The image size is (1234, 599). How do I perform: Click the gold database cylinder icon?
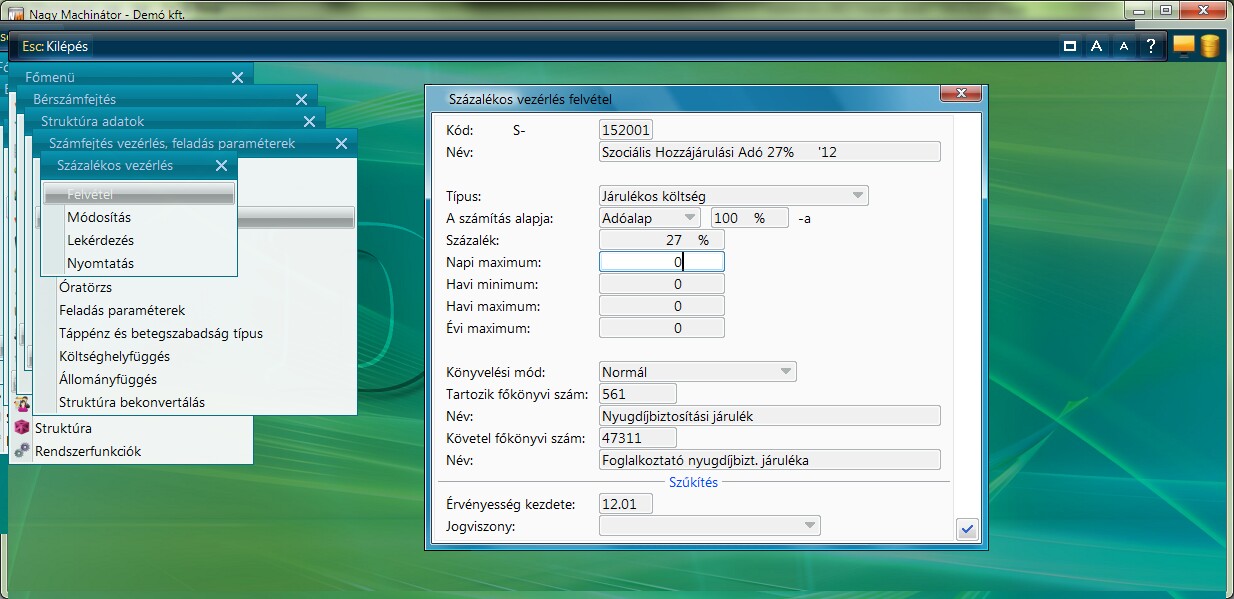click(x=1210, y=46)
